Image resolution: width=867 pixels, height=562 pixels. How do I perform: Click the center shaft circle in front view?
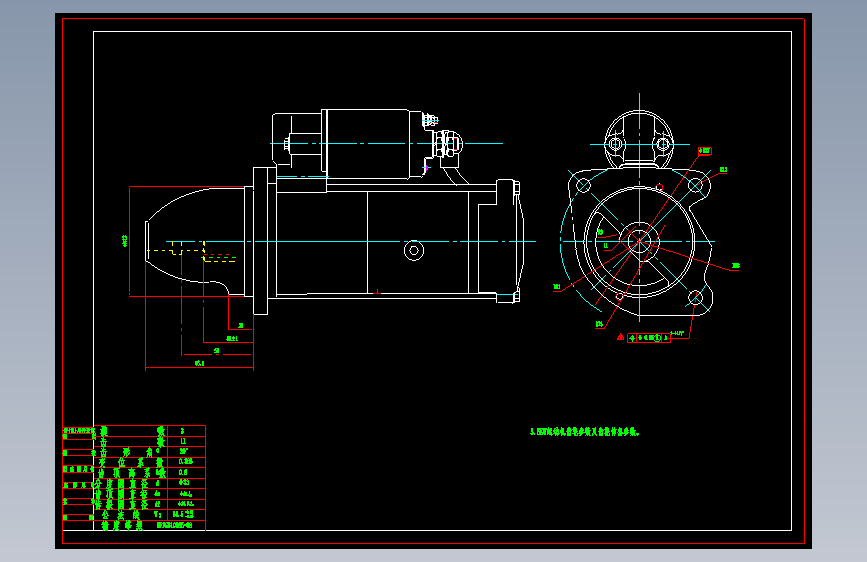pyautogui.click(x=639, y=242)
